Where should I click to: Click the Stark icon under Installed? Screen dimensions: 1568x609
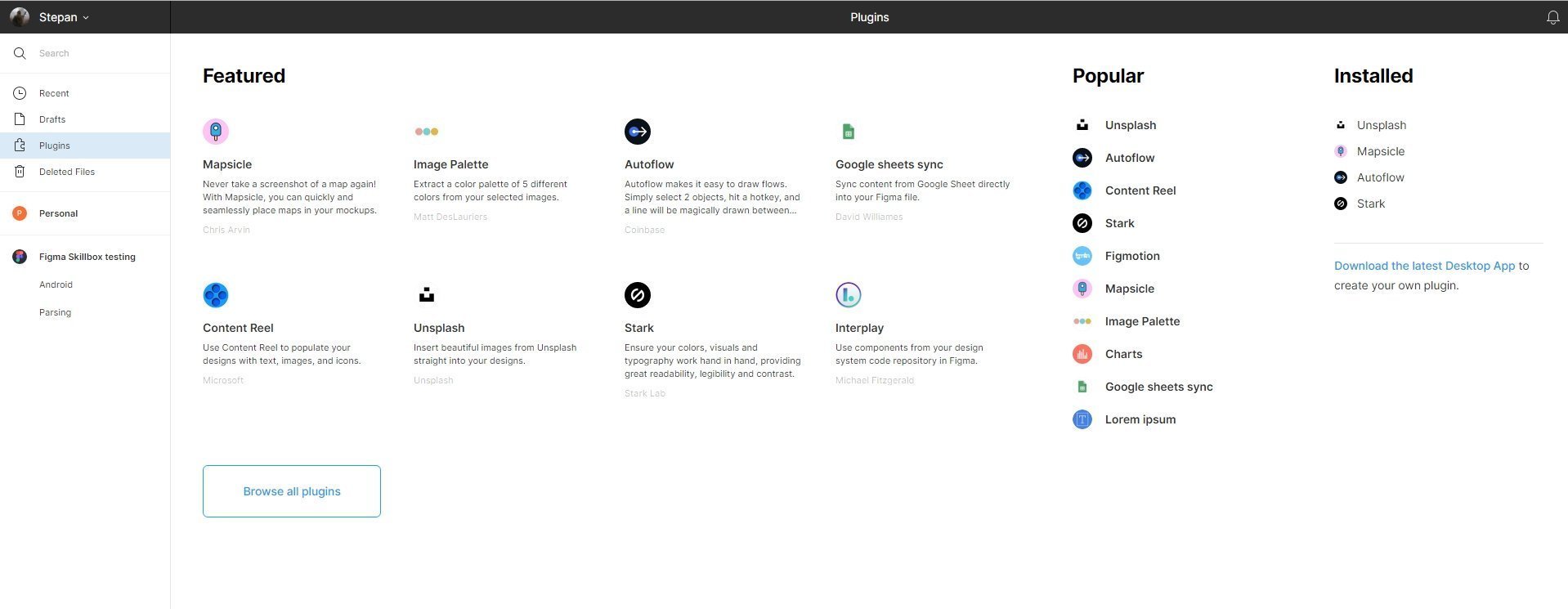click(x=1341, y=204)
